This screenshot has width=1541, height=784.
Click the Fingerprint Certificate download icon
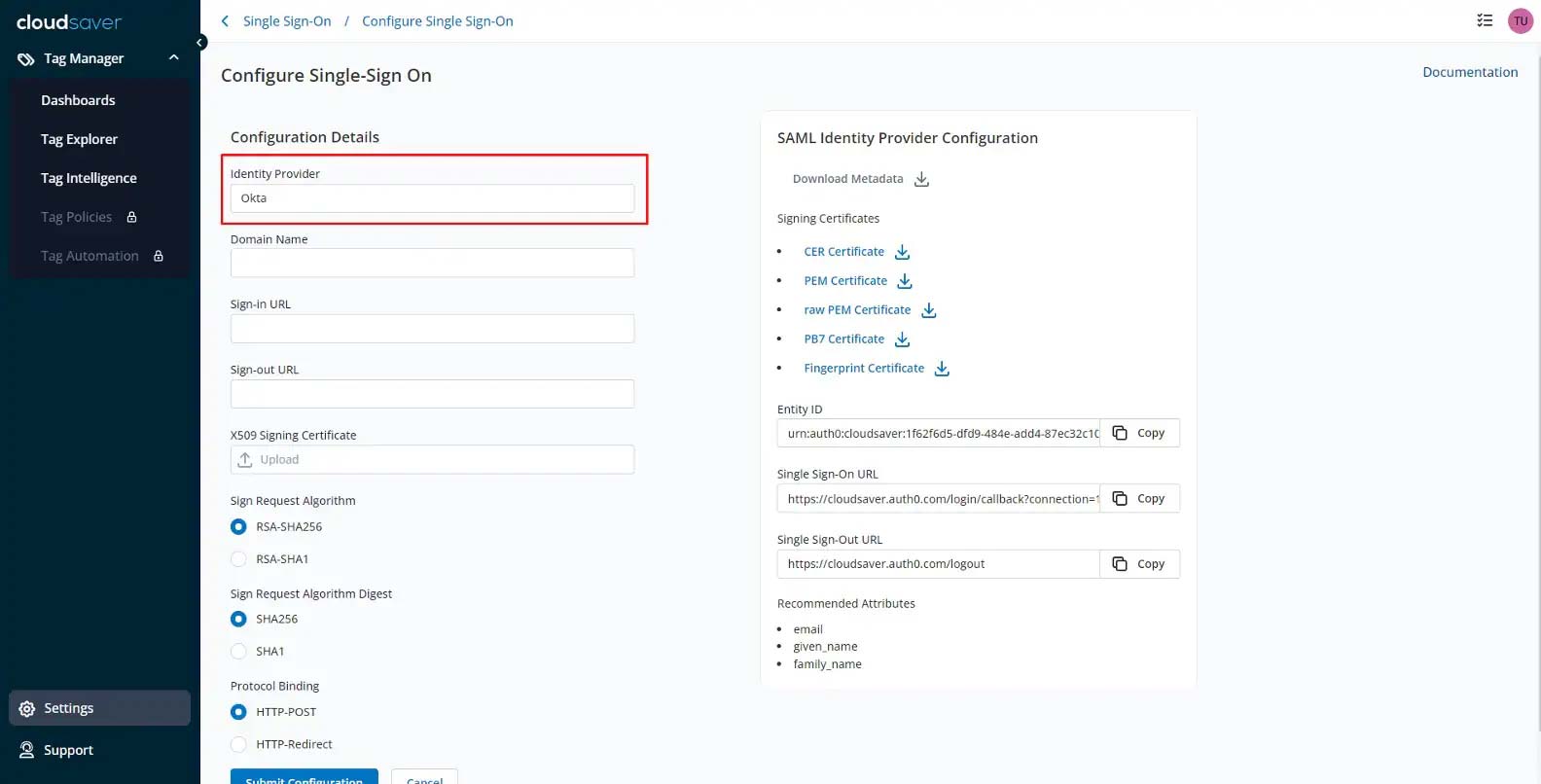pyautogui.click(x=942, y=369)
